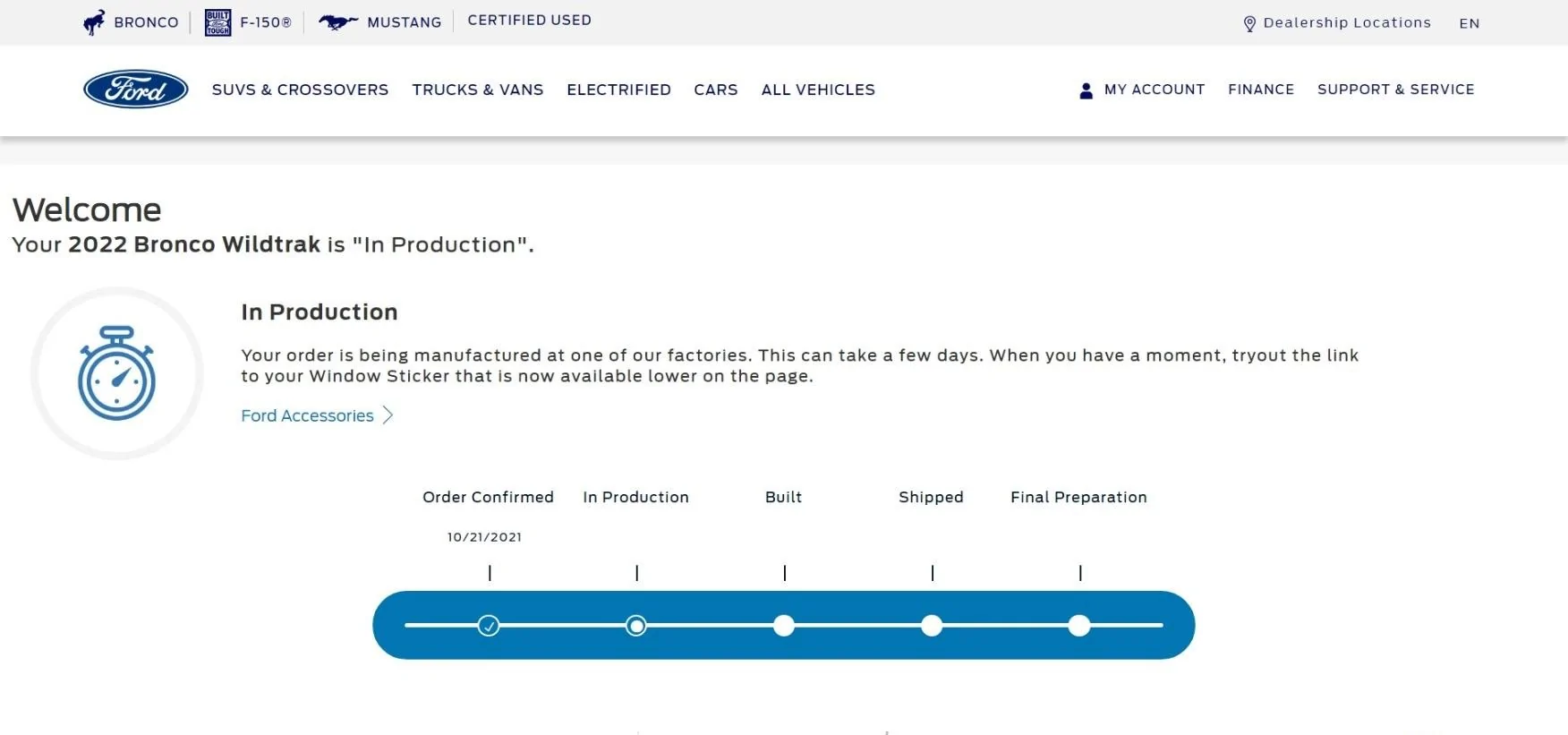Open the ALL VEHICLES menu

818,90
